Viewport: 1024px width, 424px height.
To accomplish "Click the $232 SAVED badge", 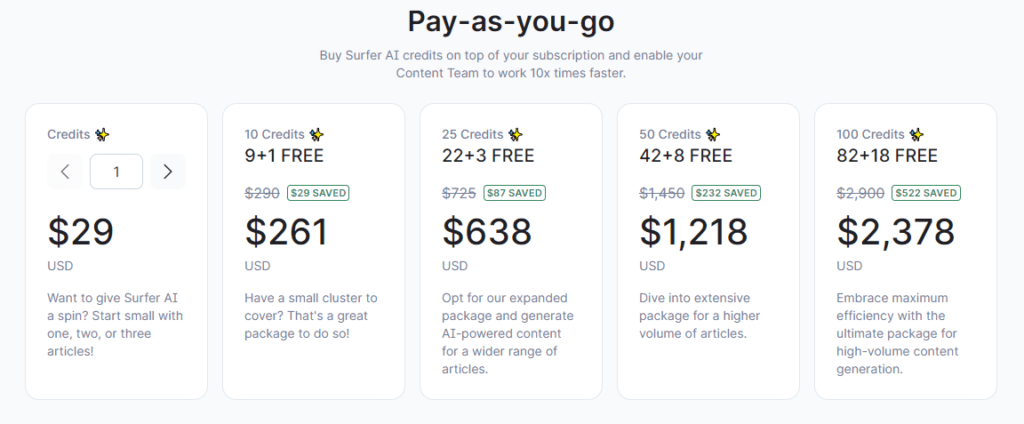I will (x=726, y=193).
